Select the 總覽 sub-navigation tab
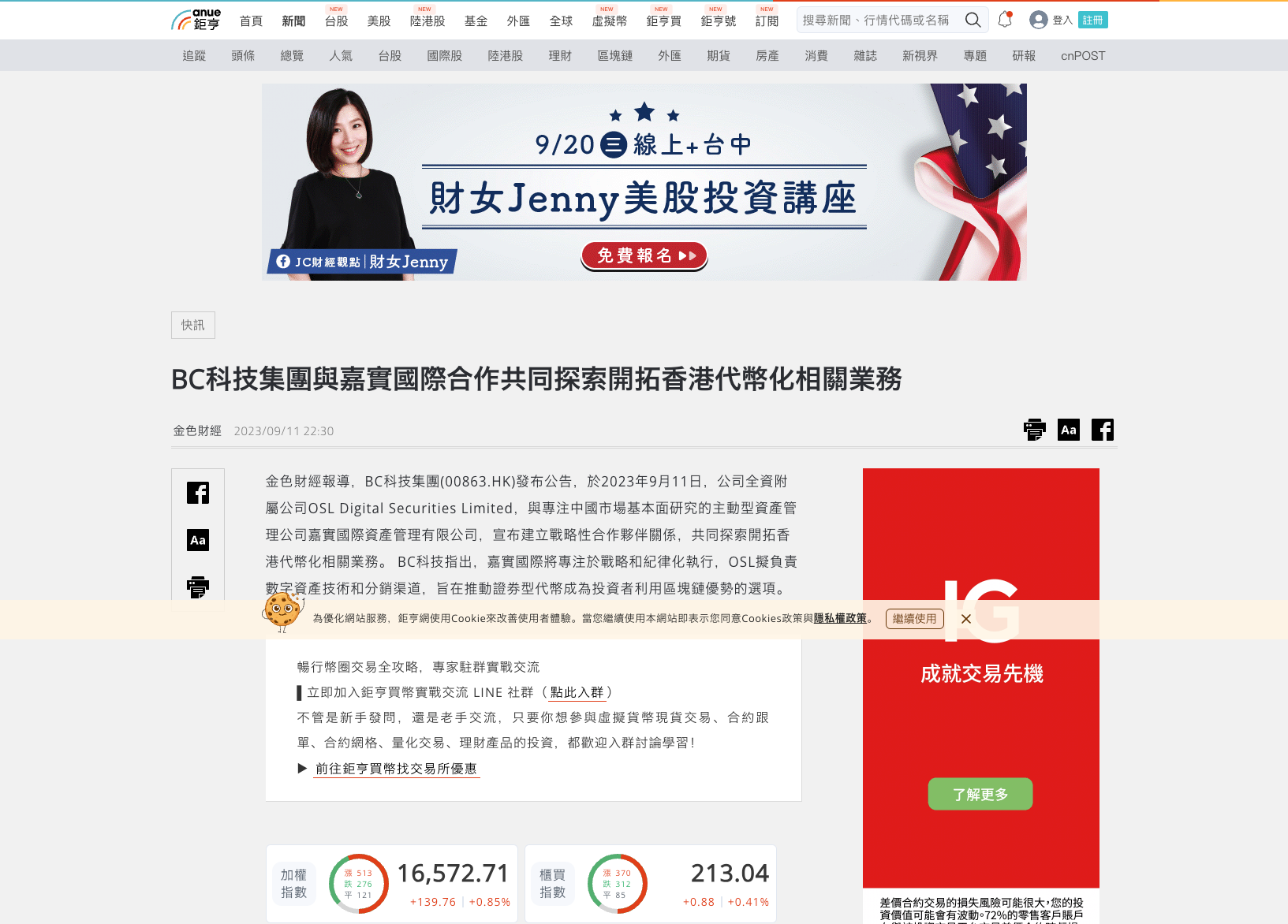The image size is (1288, 924). coord(292,56)
